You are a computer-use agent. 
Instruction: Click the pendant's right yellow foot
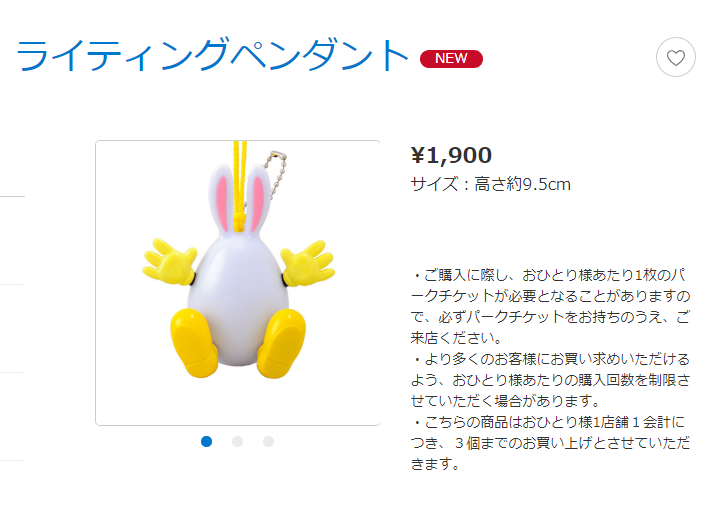(x=281, y=343)
